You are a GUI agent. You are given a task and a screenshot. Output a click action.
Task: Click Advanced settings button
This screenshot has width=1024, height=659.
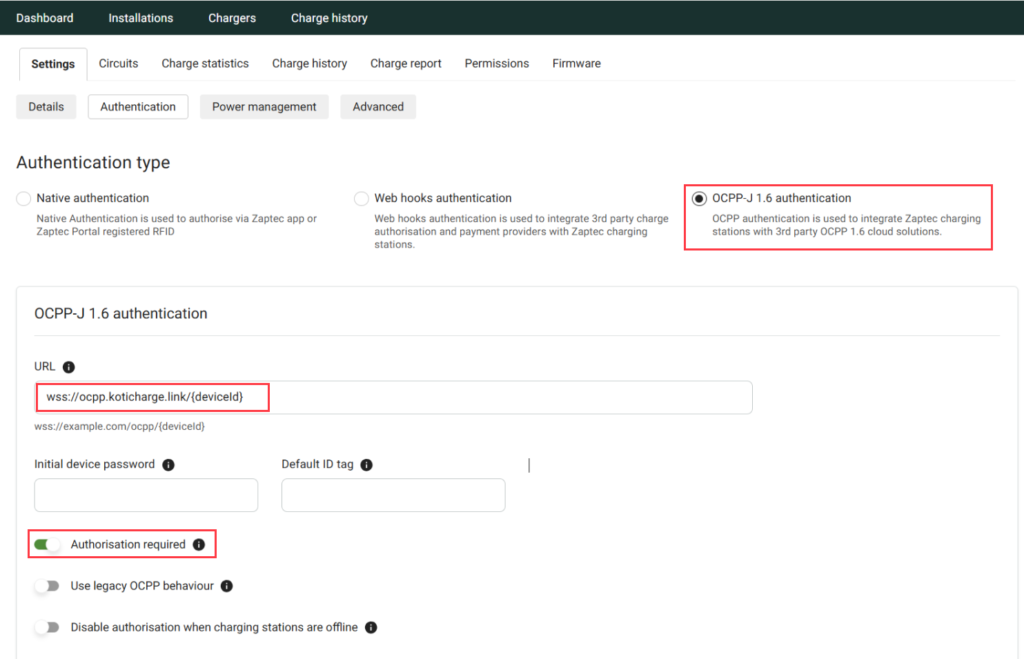point(378,107)
